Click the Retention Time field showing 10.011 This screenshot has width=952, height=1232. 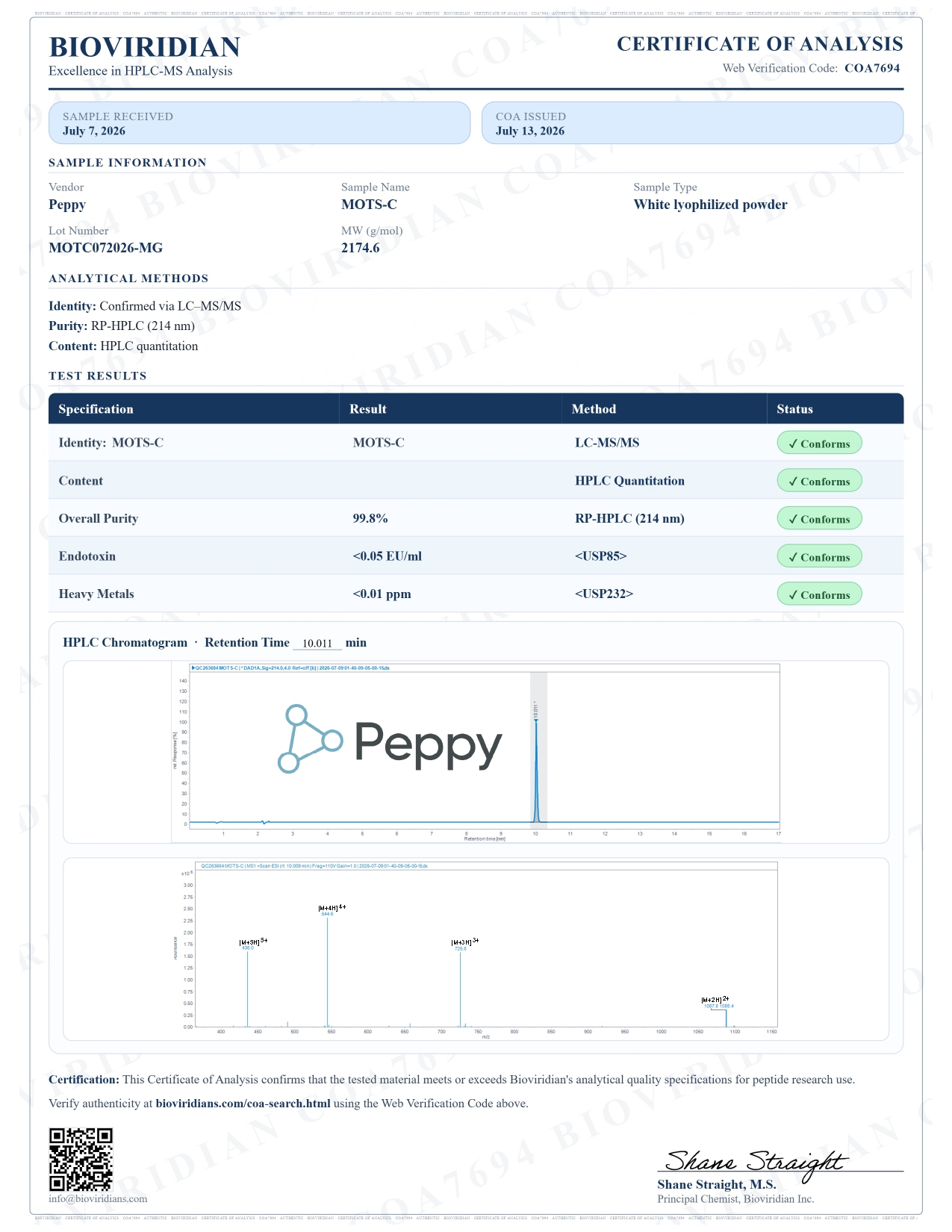pos(317,643)
